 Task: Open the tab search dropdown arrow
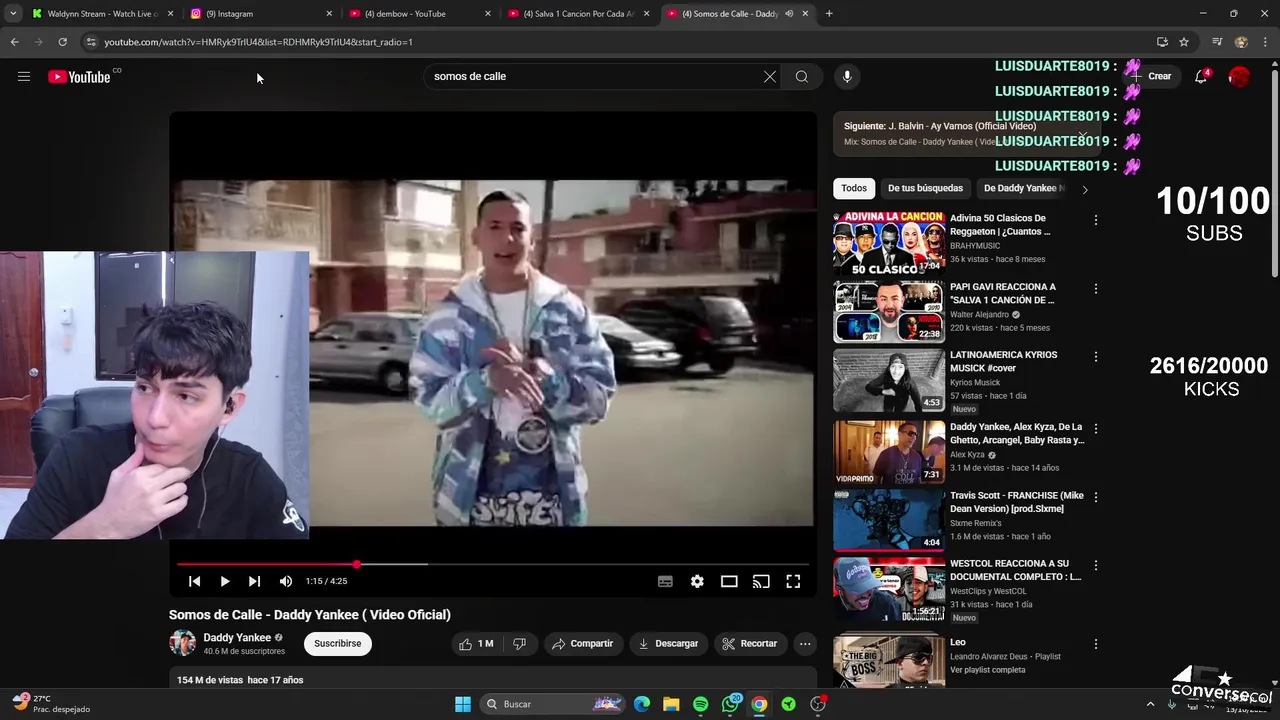coord(13,14)
